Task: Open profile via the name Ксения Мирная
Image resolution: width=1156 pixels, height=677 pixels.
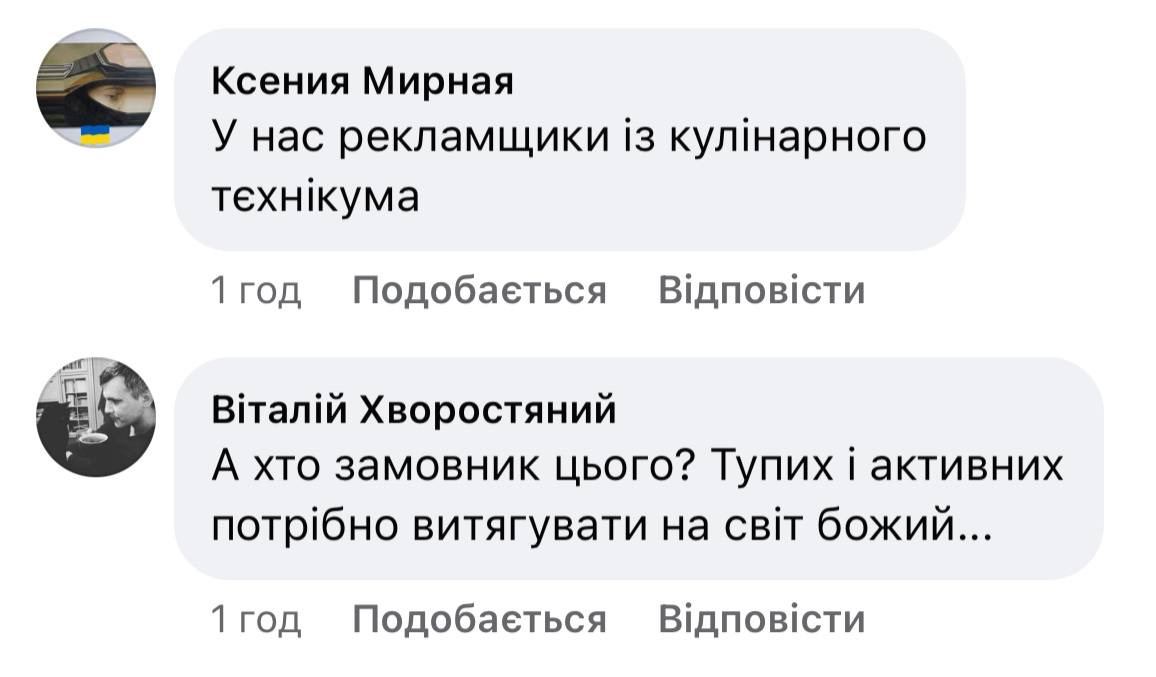Action: [362, 82]
